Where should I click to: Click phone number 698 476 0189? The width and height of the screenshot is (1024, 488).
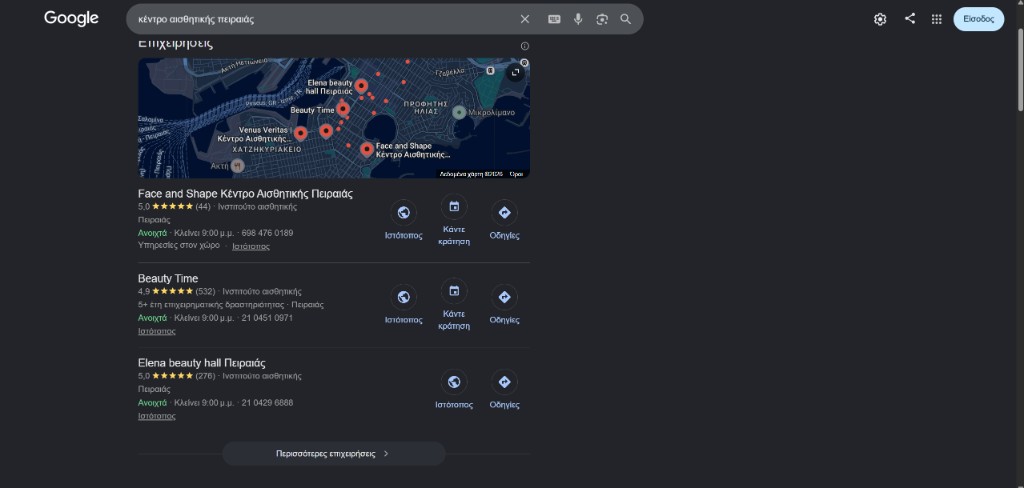[x=267, y=233]
